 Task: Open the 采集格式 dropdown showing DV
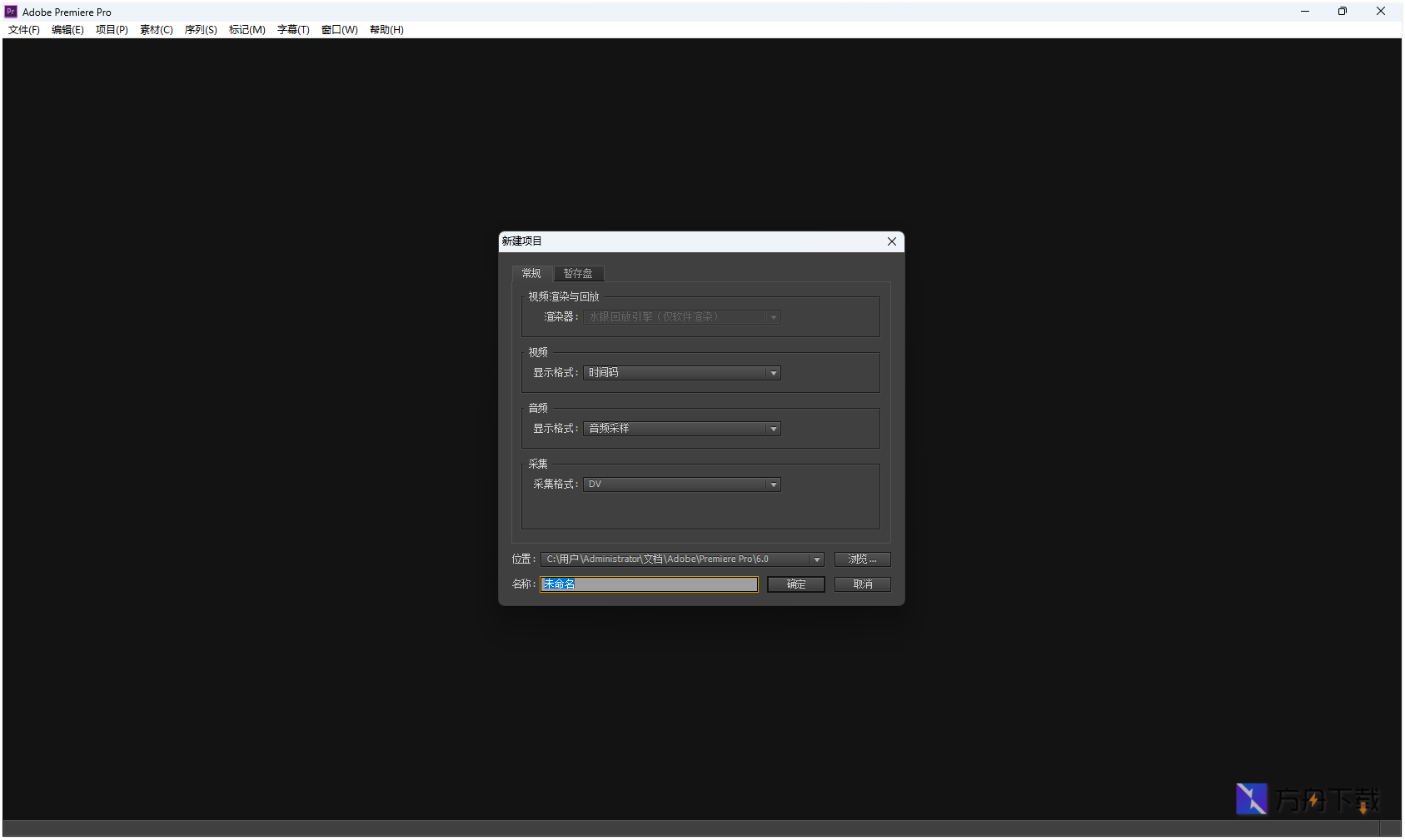[x=682, y=485]
